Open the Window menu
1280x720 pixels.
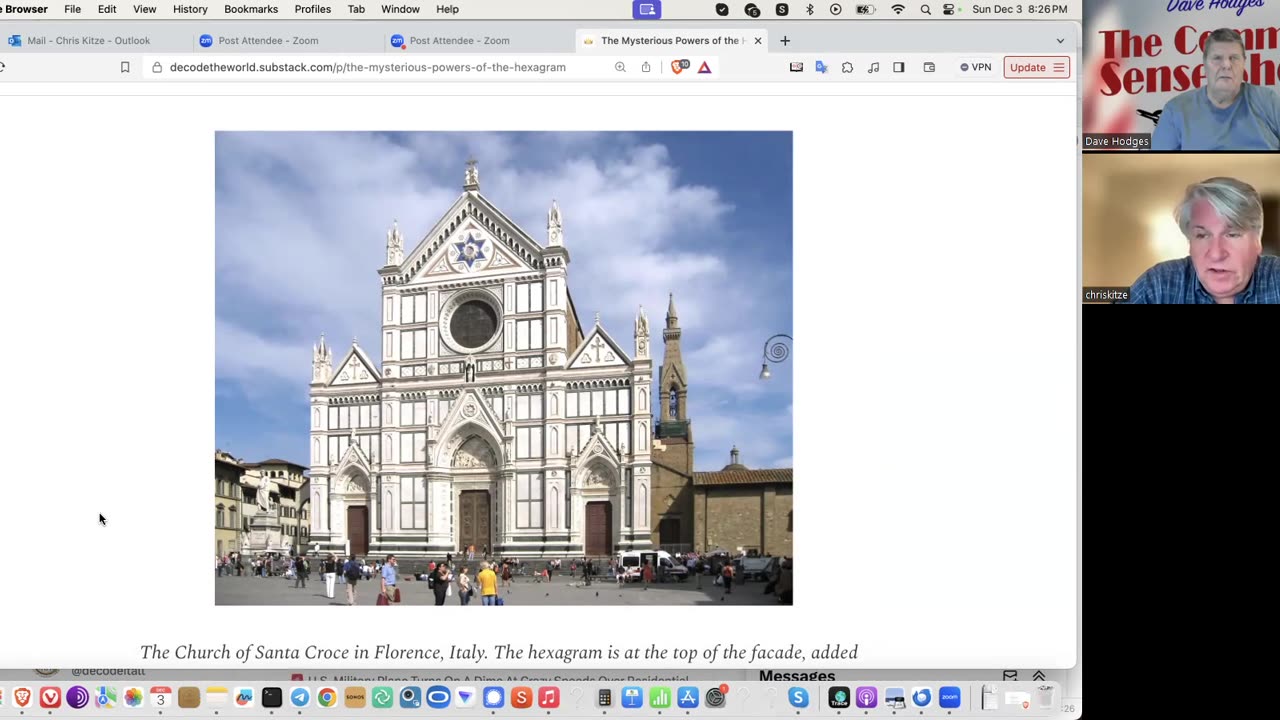coord(400,9)
